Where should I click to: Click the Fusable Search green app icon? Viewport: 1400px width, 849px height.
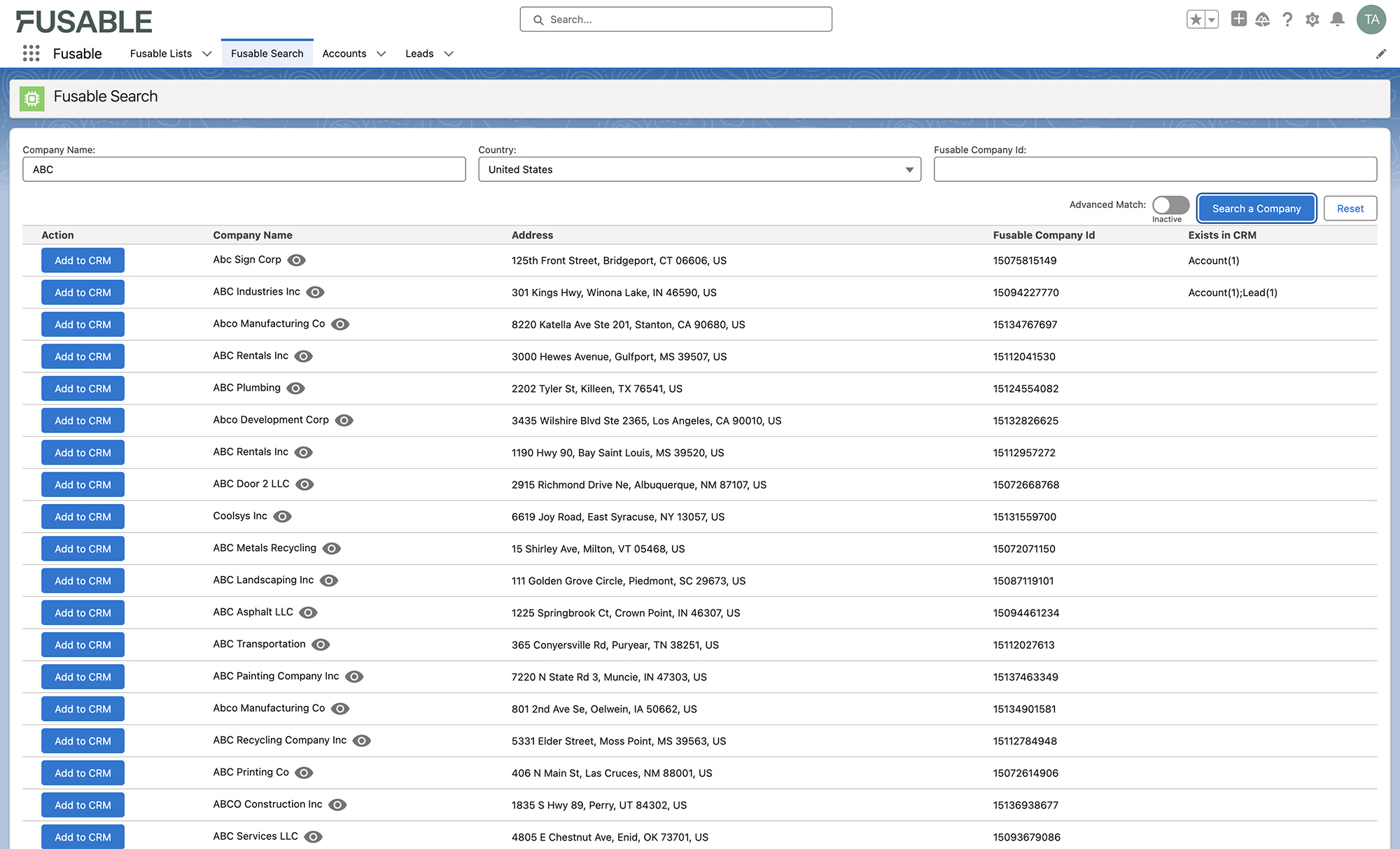click(x=32, y=98)
